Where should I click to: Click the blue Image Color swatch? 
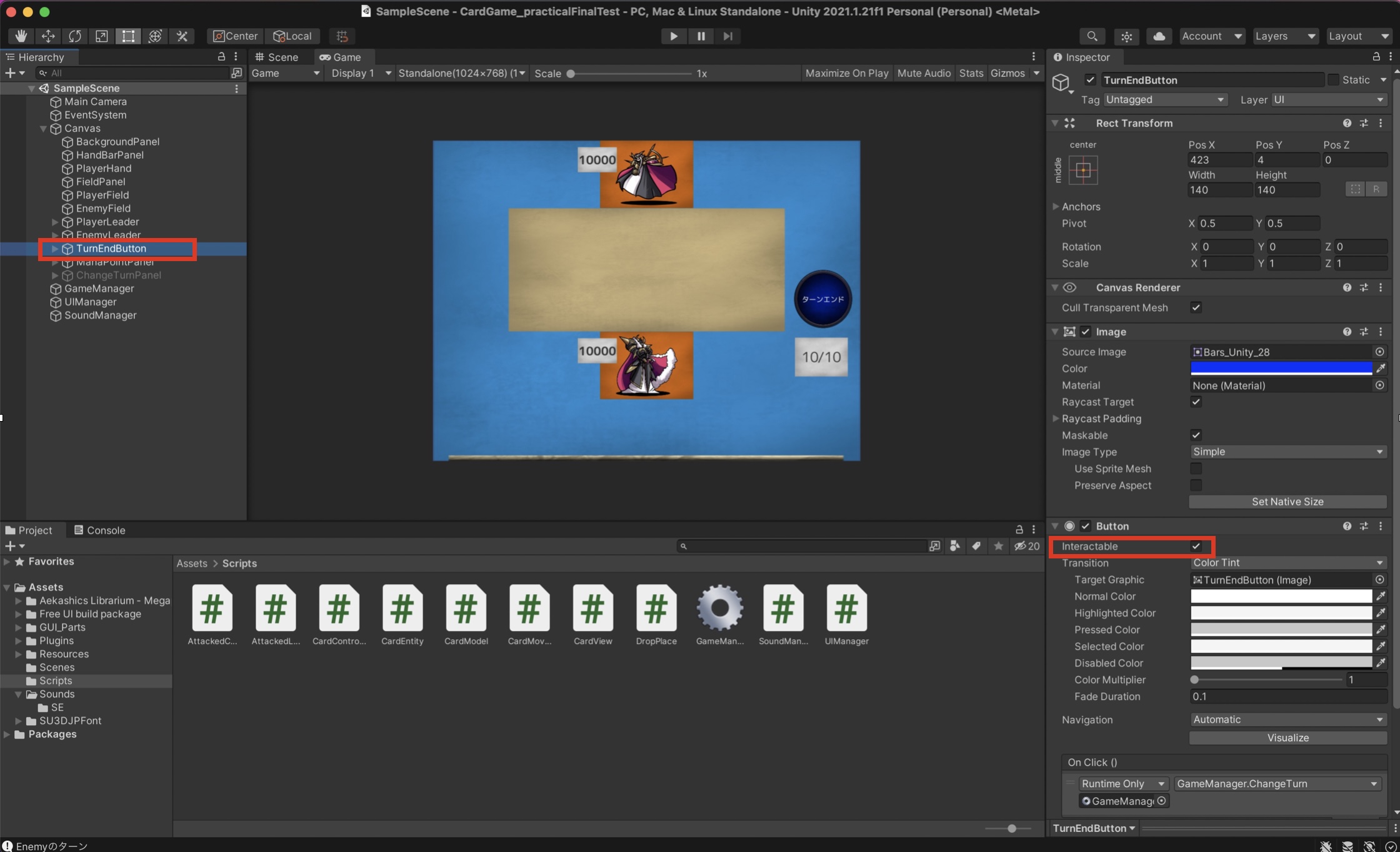point(1281,369)
